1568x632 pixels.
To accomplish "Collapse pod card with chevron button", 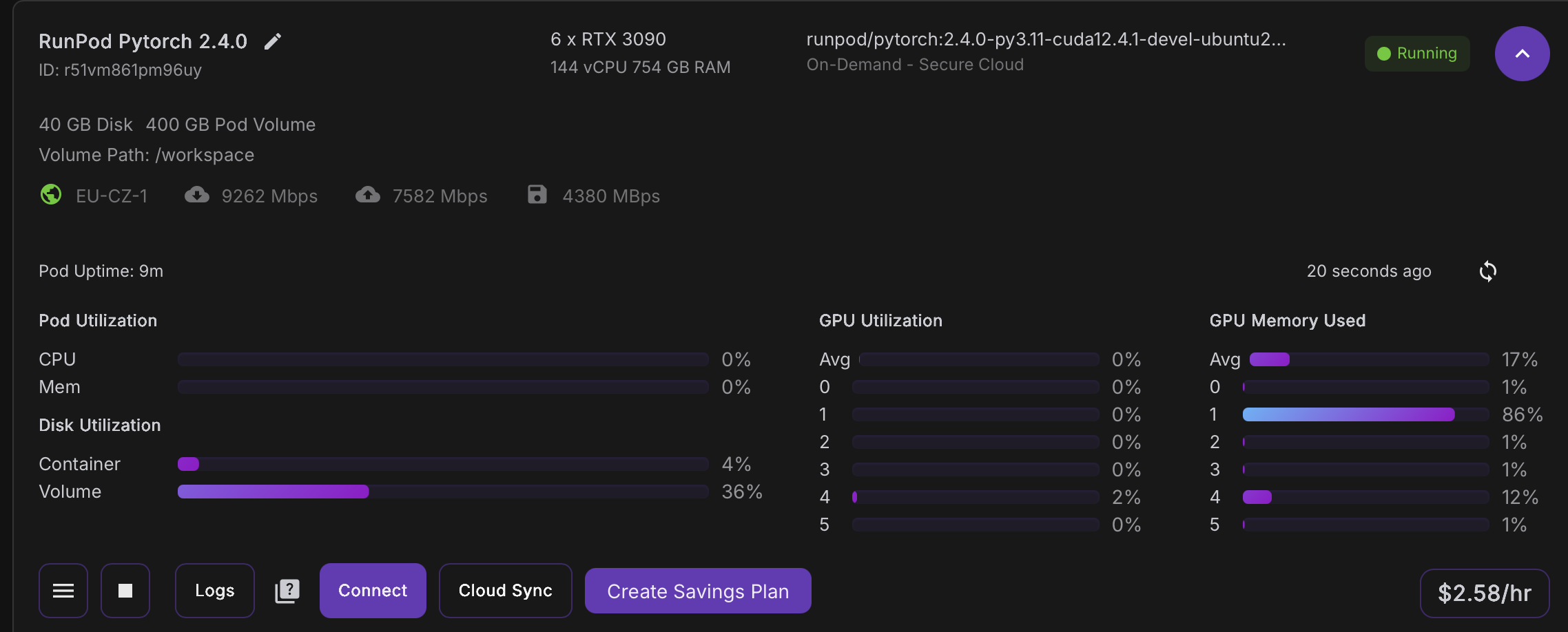I will (1522, 54).
